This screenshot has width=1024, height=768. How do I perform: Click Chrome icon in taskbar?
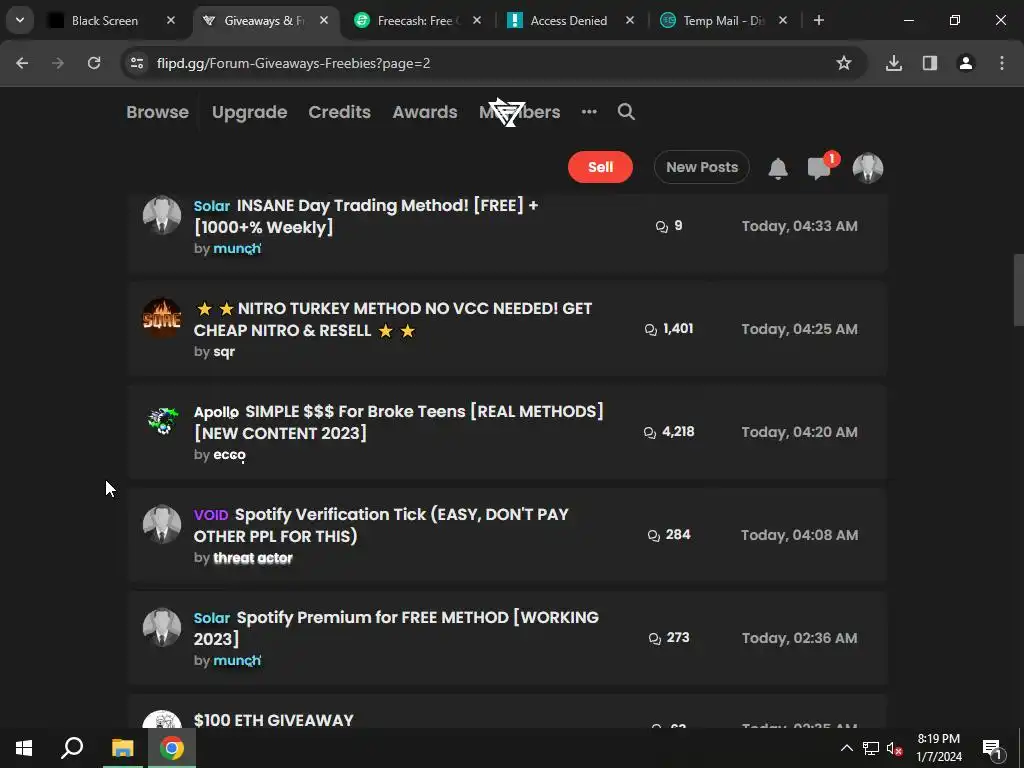click(x=172, y=748)
